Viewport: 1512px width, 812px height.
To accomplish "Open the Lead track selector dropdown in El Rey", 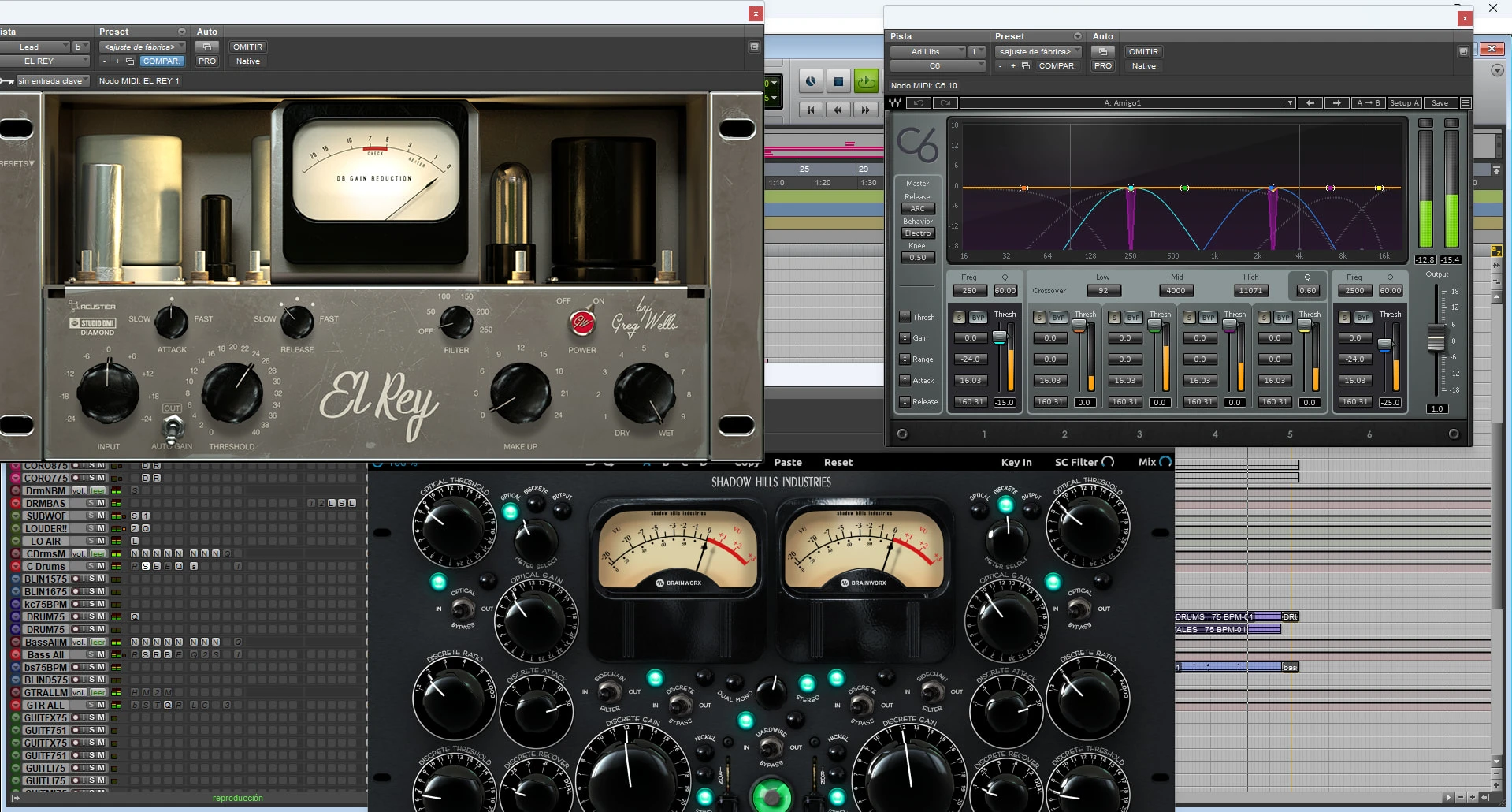I will point(33,47).
